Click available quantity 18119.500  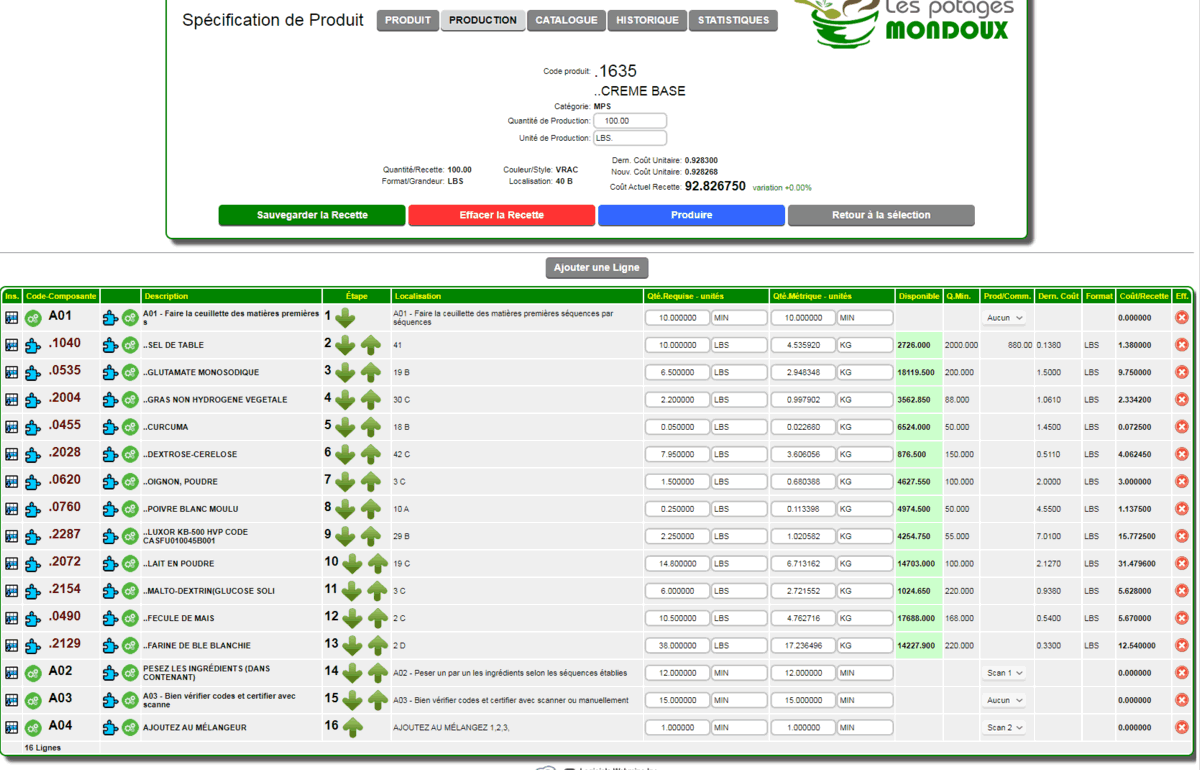coord(917,372)
